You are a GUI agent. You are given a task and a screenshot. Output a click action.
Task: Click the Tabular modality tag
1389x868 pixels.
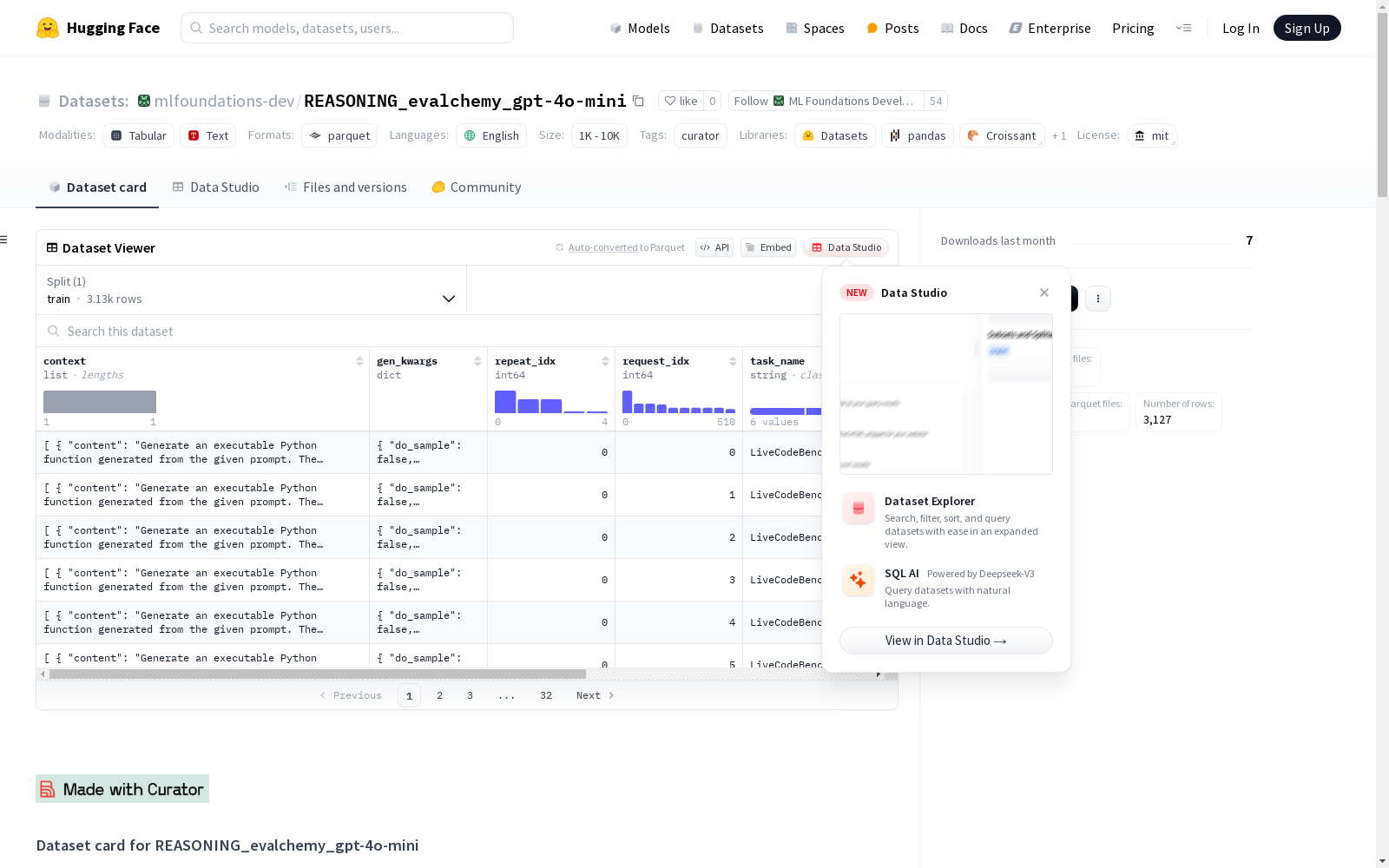[139, 135]
